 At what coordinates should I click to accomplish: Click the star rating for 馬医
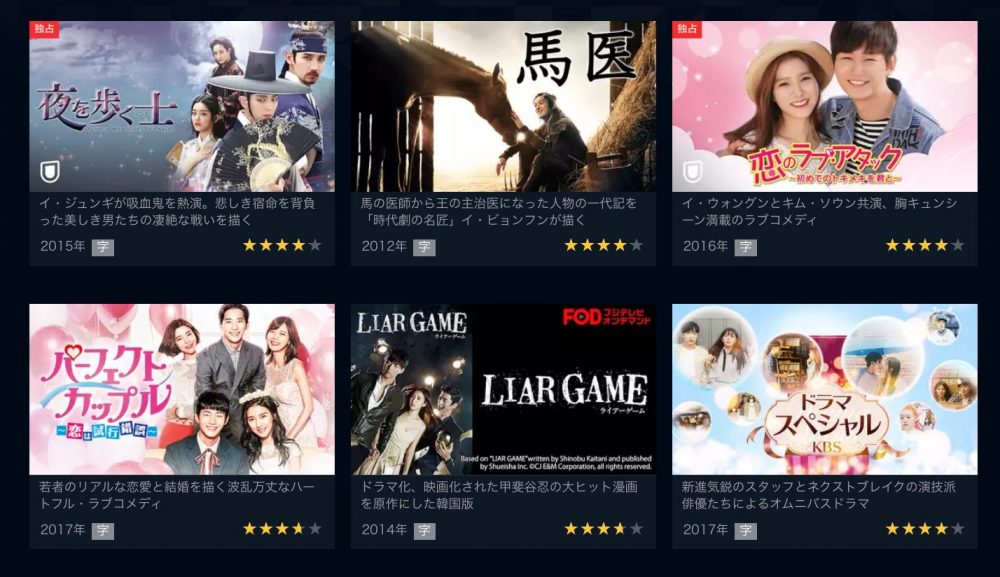pos(603,245)
